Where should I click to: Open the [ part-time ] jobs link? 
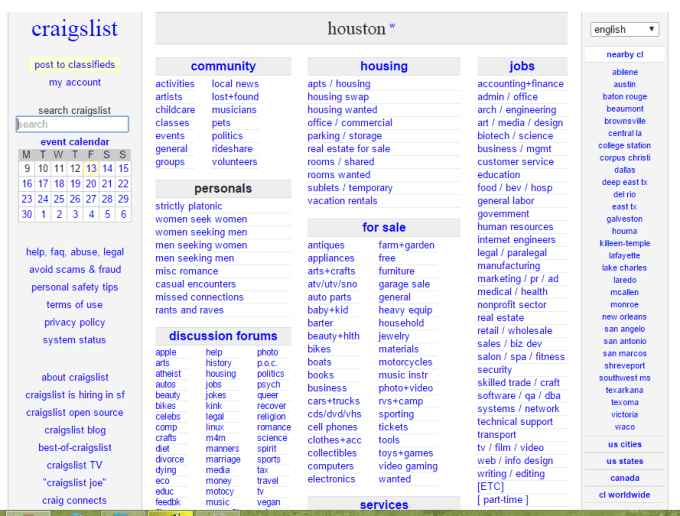click(x=503, y=500)
